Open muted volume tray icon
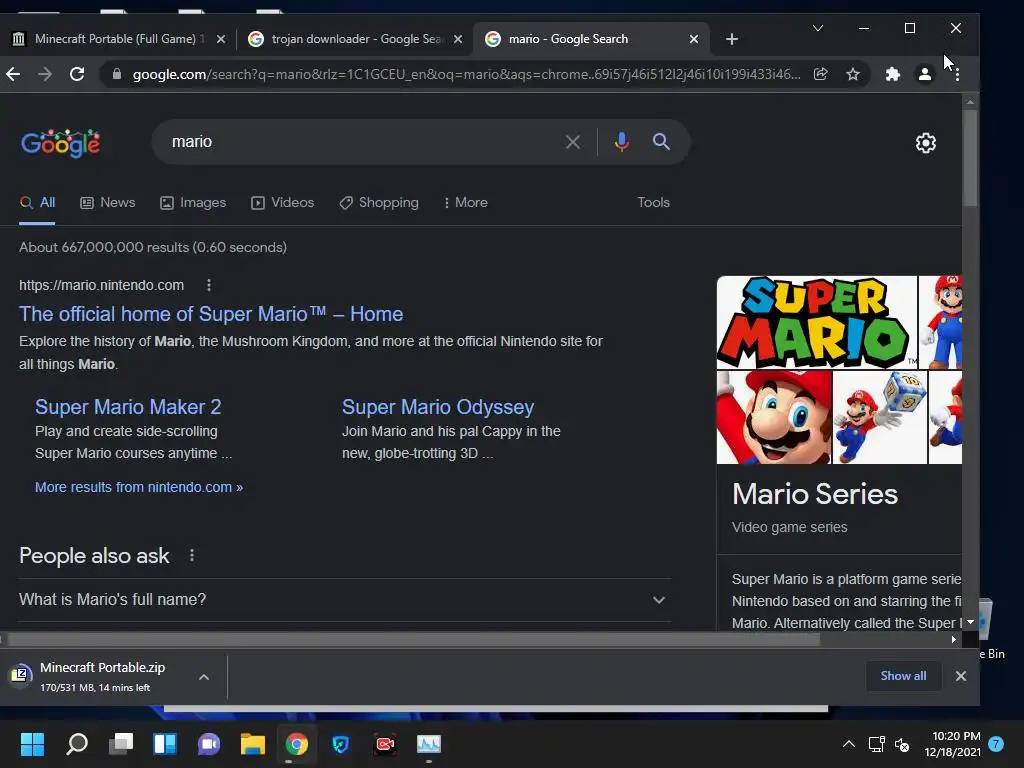This screenshot has height=768, width=1024. pyautogui.click(x=903, y=744)
